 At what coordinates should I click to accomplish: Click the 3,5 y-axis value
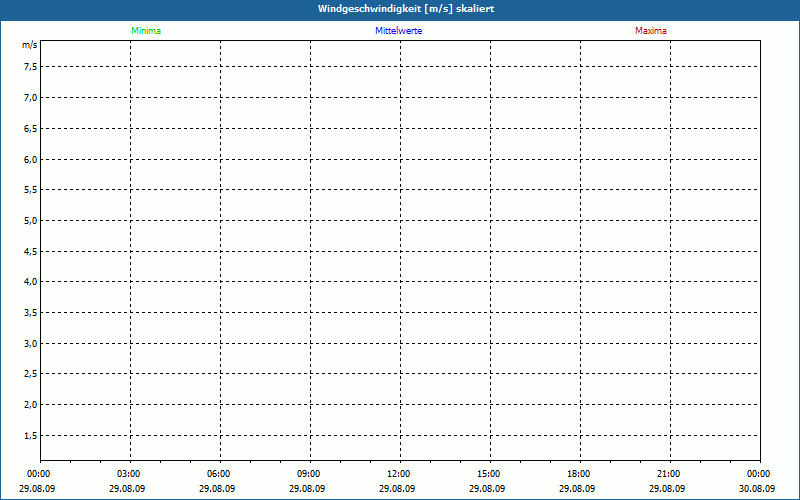click(x=31, y=313)
